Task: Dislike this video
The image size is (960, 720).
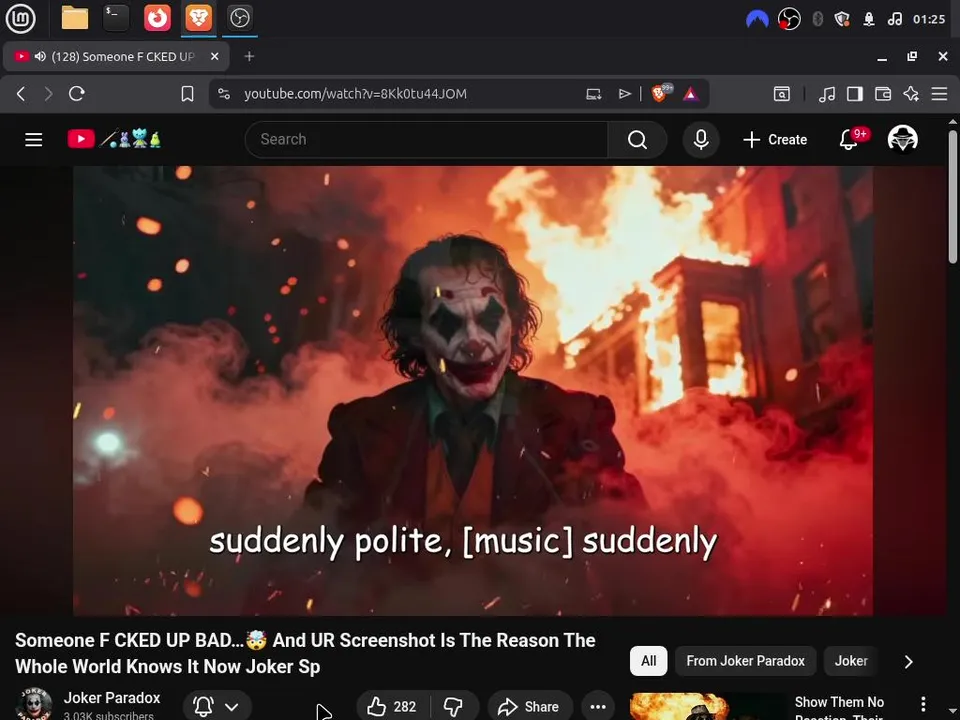Action: coord(454,707)
